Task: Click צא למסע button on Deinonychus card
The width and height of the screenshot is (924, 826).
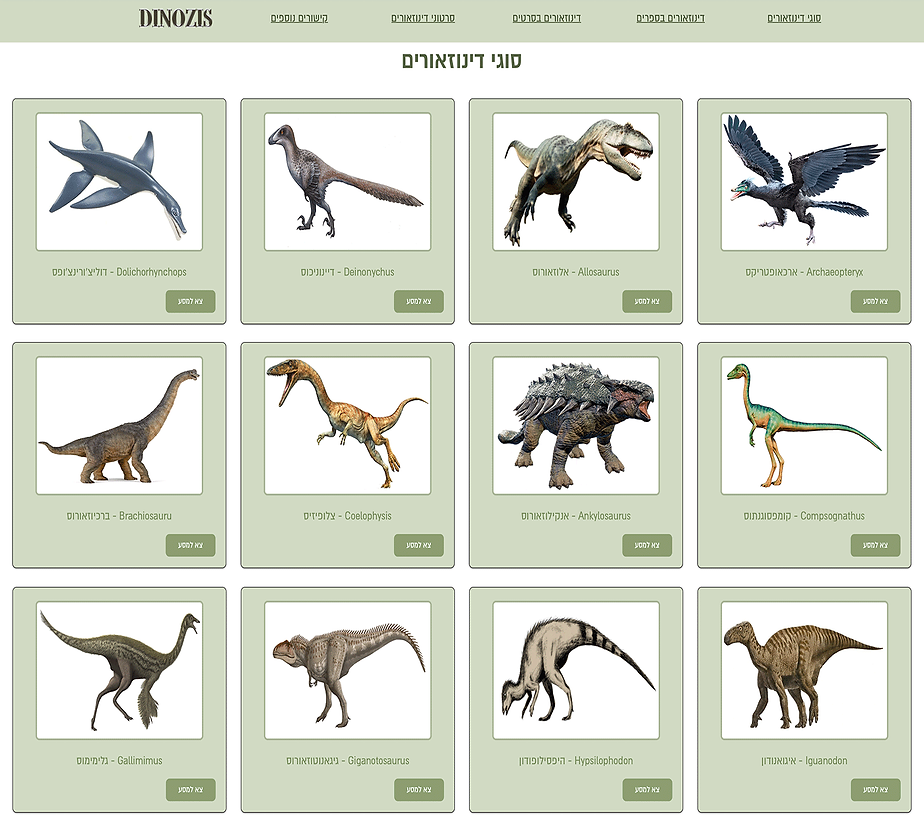Action: (419, 301)
